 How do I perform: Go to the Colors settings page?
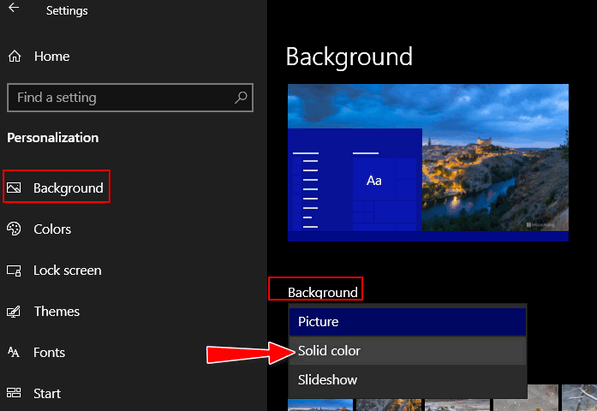tap(52, 229)
